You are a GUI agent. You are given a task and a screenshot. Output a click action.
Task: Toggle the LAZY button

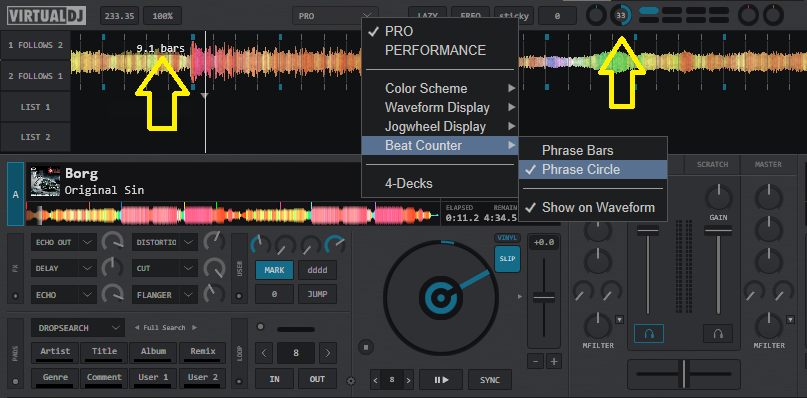(427, 15)
